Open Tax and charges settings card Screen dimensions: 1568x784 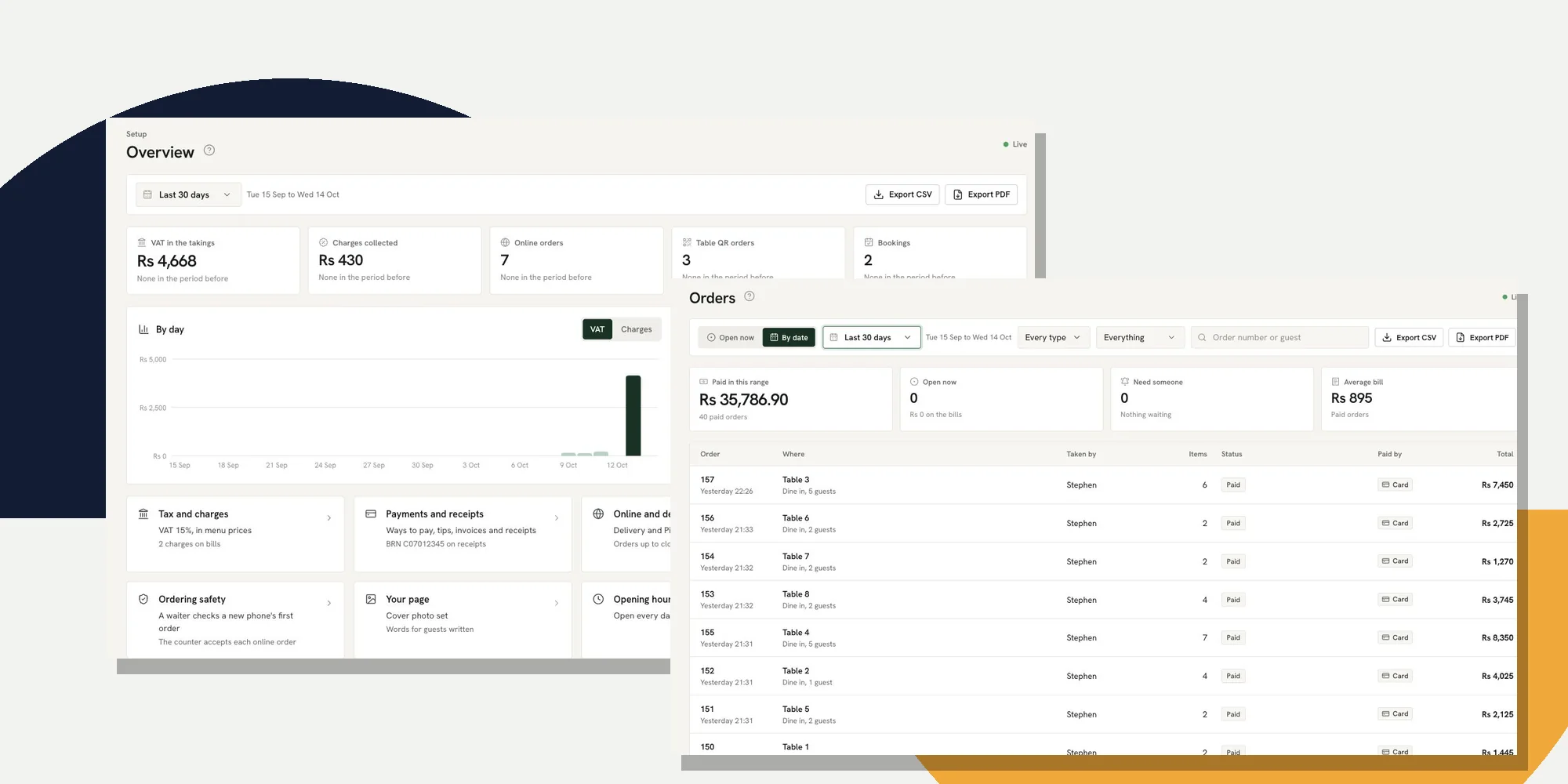(235, 534)
